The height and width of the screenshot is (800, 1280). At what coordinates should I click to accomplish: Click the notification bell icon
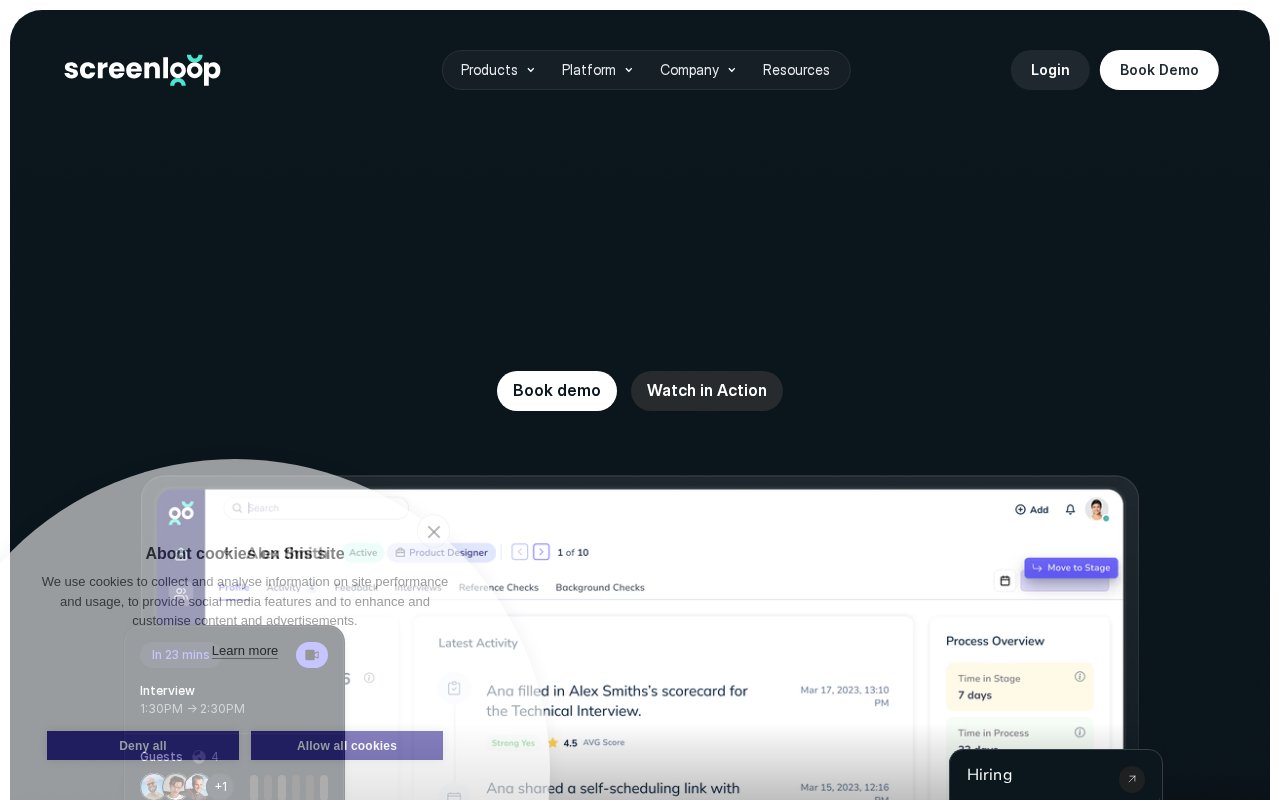point(1070,509)
